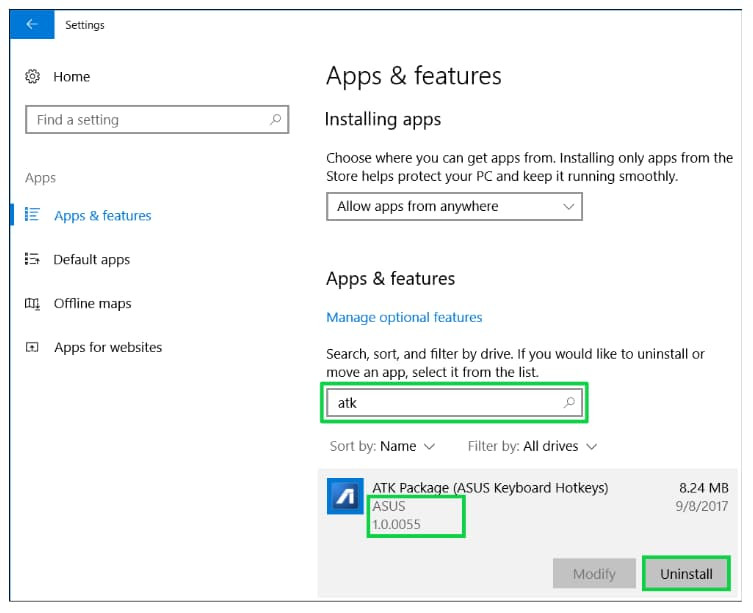Image resolution: width=753 pixels, height=613 pixels.
Task: Focus the Find a setting search field
Action: (157, 120)
